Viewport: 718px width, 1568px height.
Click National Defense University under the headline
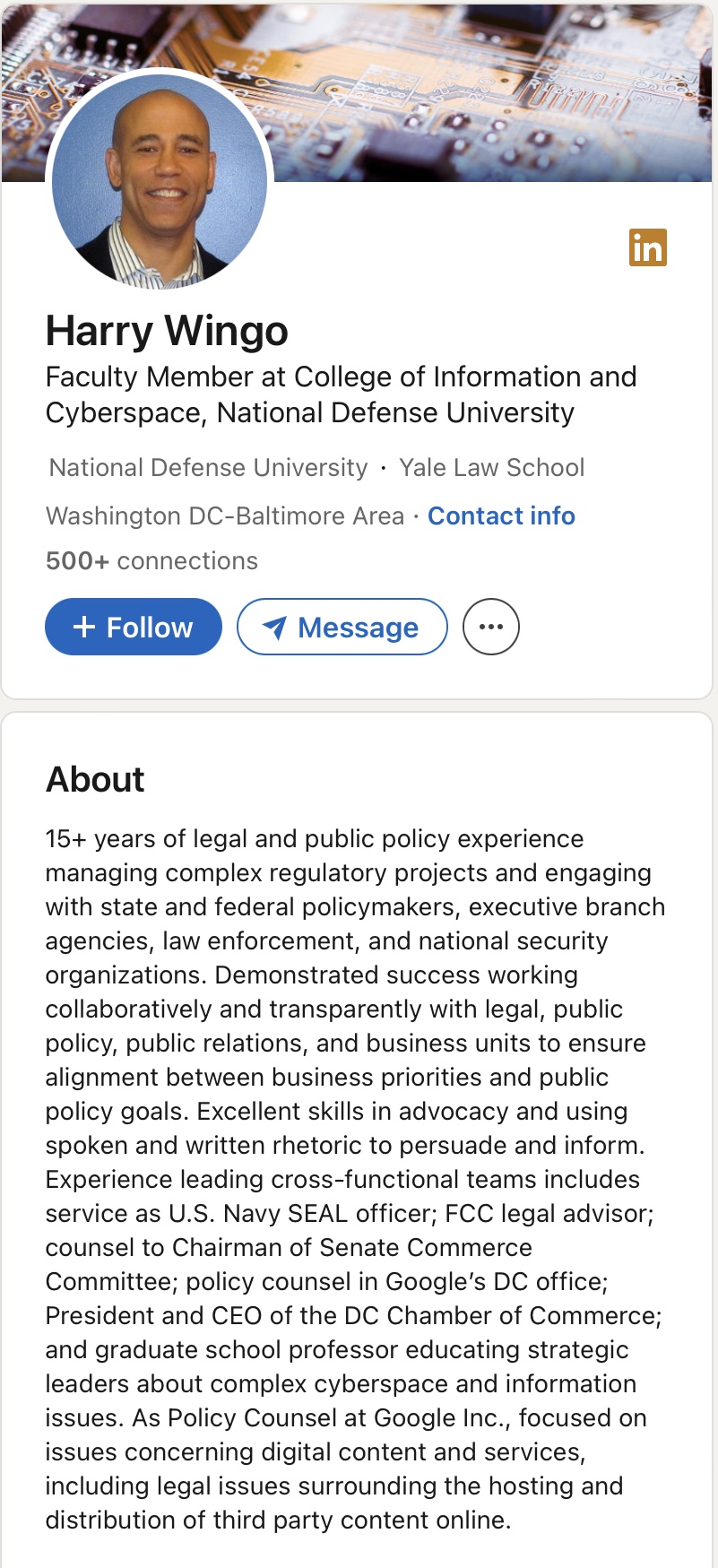pos(208,468)
